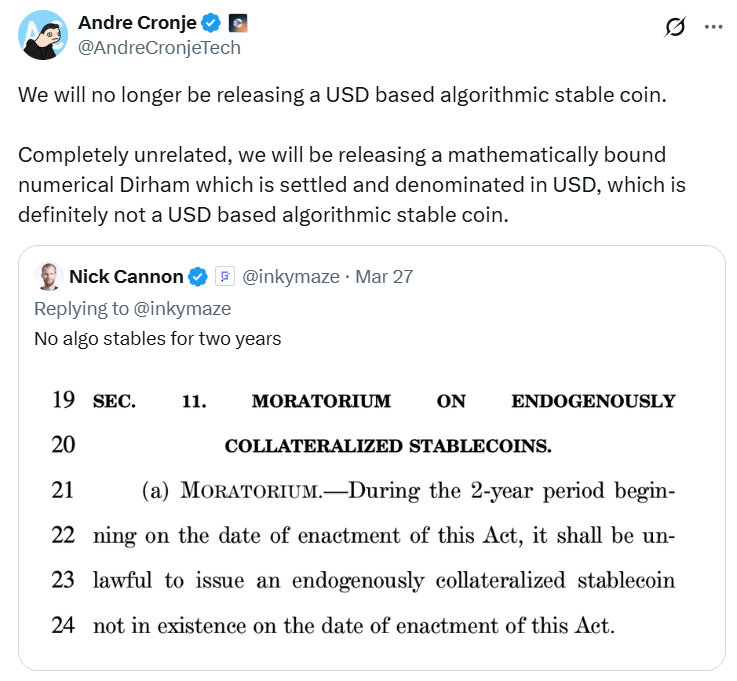Click the tweet's first sentence about stable coin
Screen dimensions: 737x681
coord(342,96)
